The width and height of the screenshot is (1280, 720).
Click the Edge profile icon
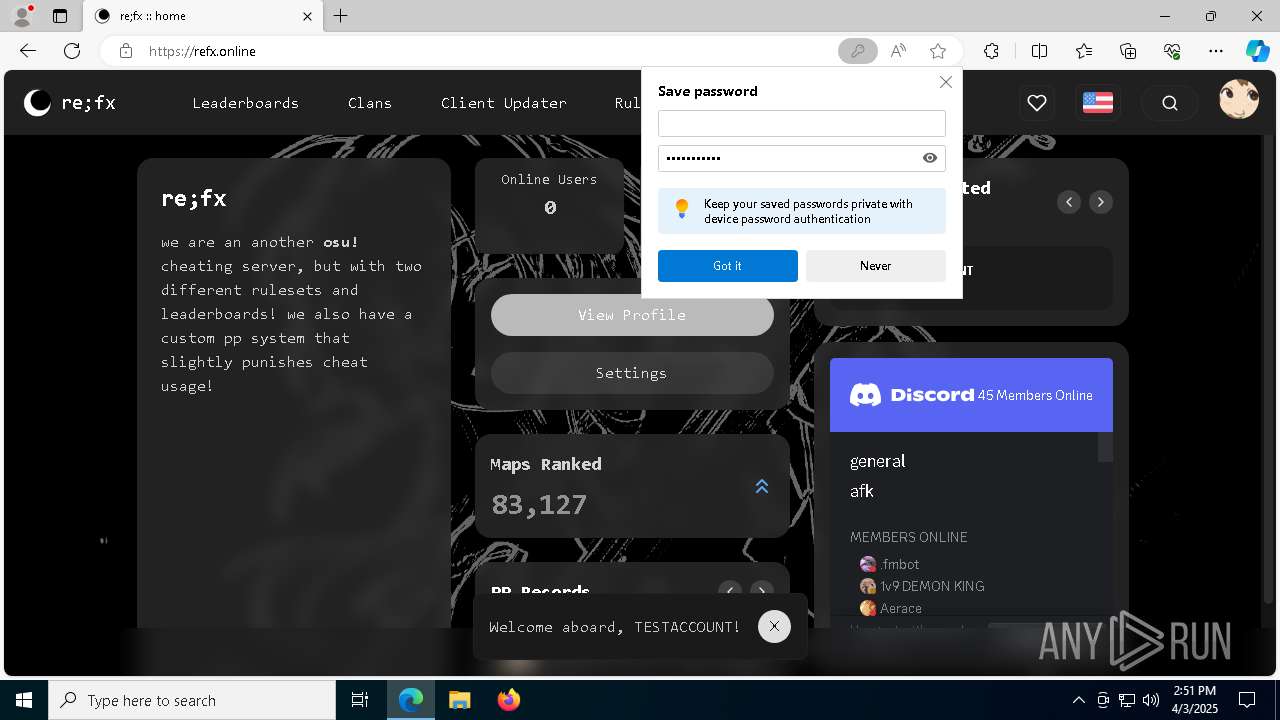click(21, 16)
